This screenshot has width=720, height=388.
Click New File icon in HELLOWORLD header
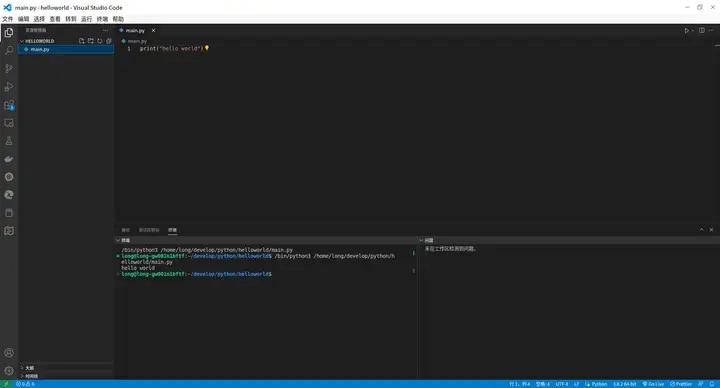pos(82,41)
